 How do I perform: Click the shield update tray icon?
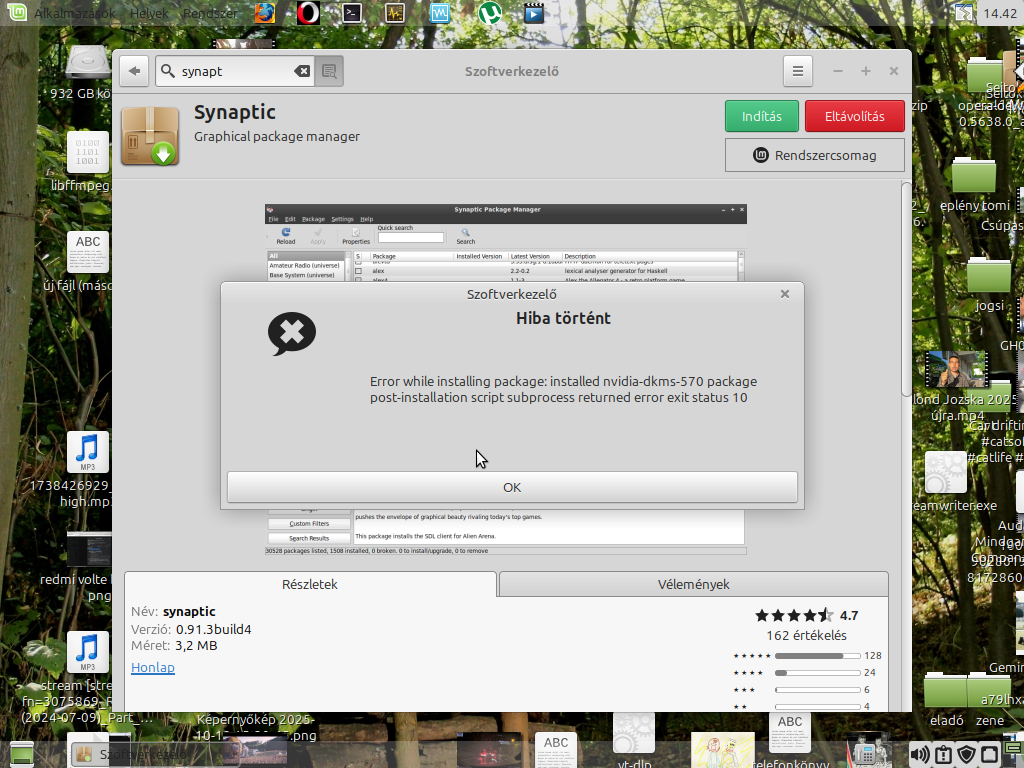click(967, 755)
